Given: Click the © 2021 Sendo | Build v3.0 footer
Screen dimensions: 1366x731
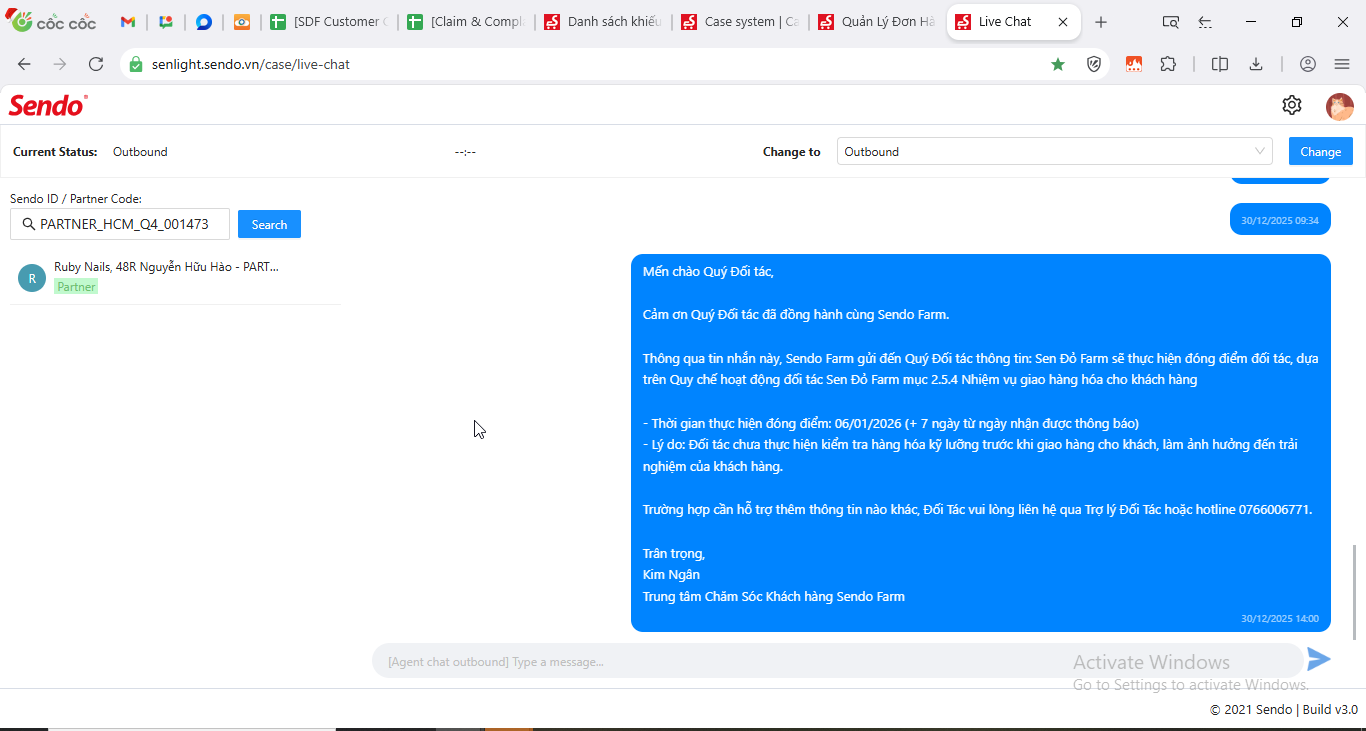Looking at the screenshot, I should (1284, 710).
